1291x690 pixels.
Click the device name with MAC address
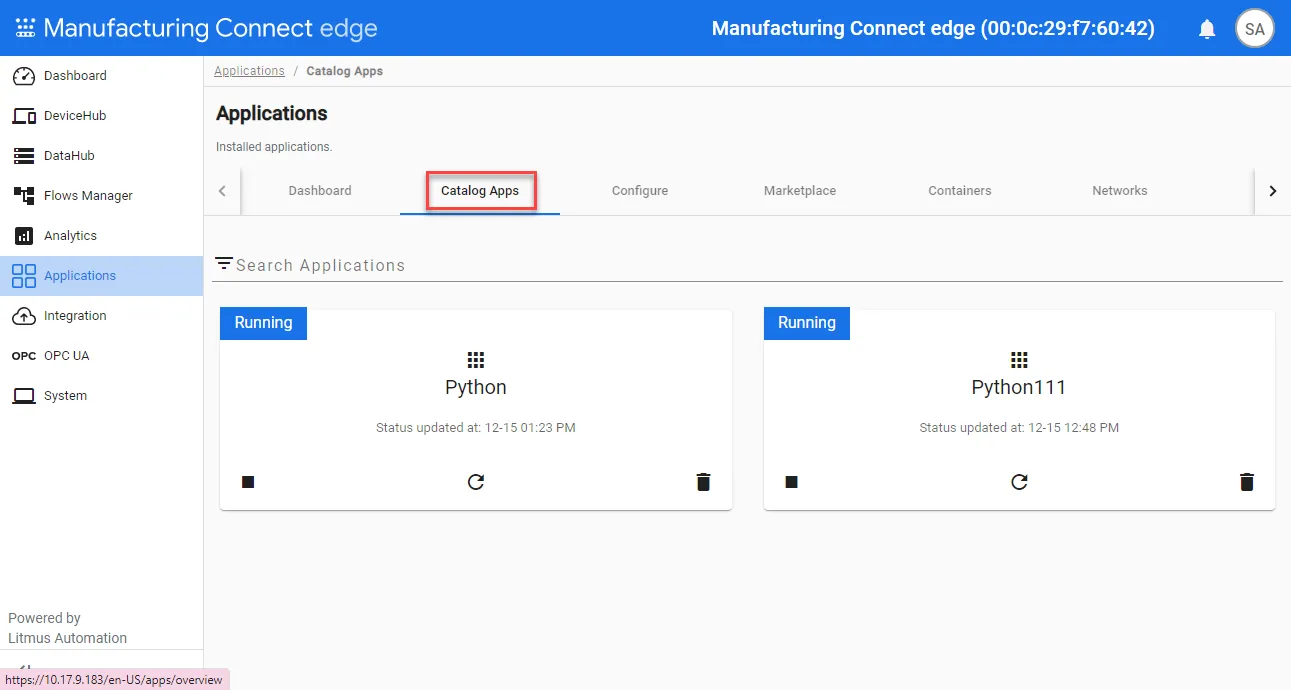(933, 28)
